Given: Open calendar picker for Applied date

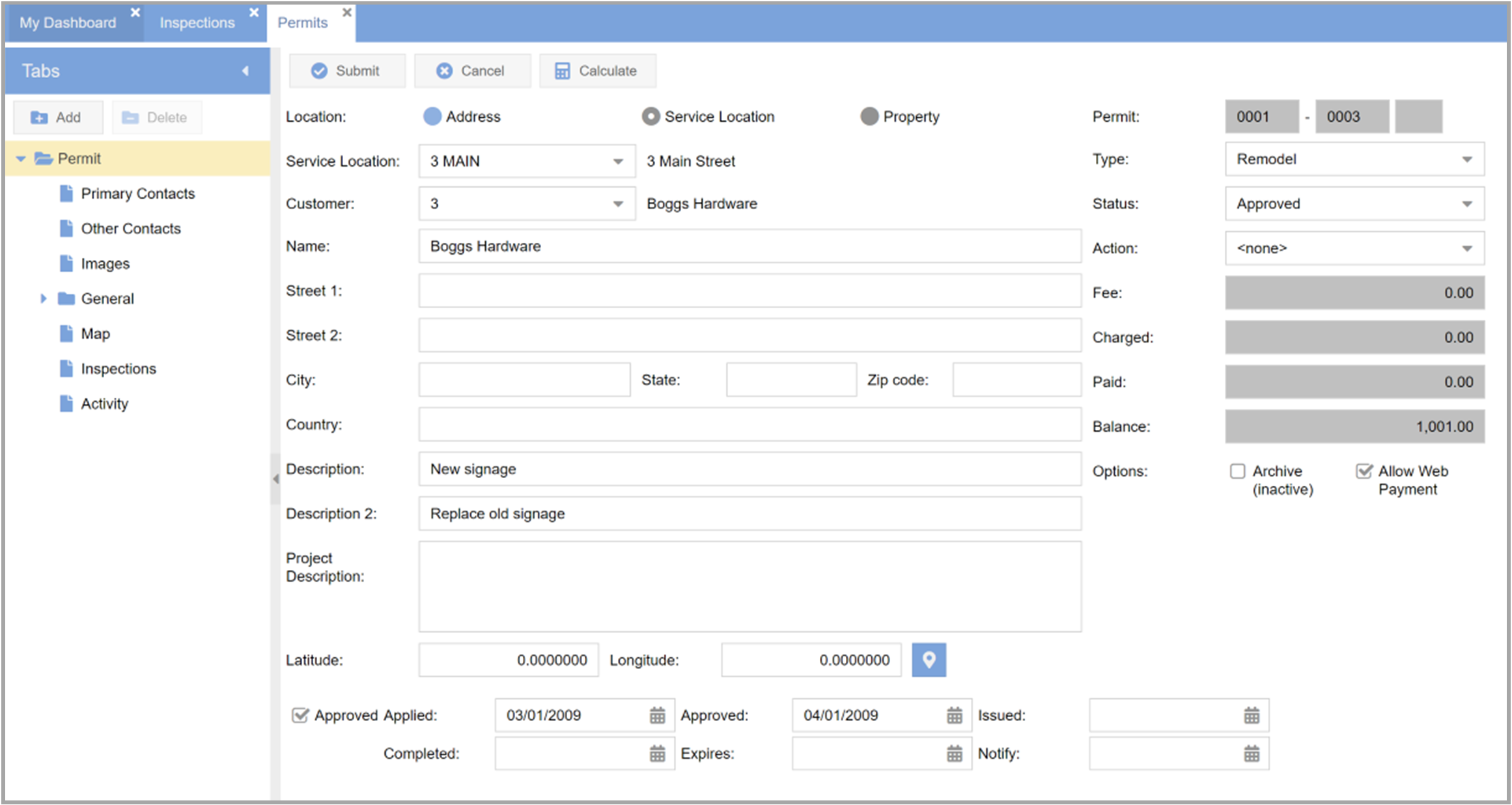Looking at the screenshot, I should 657,715.
